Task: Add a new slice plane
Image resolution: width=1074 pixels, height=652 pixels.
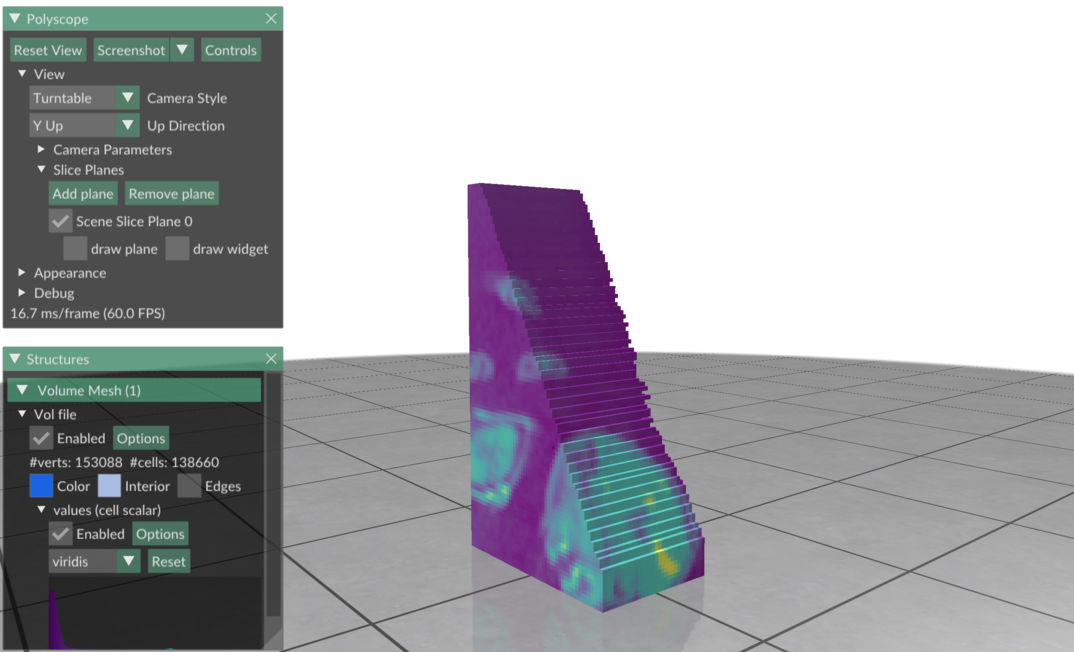Action: click(x=83, y=194)
